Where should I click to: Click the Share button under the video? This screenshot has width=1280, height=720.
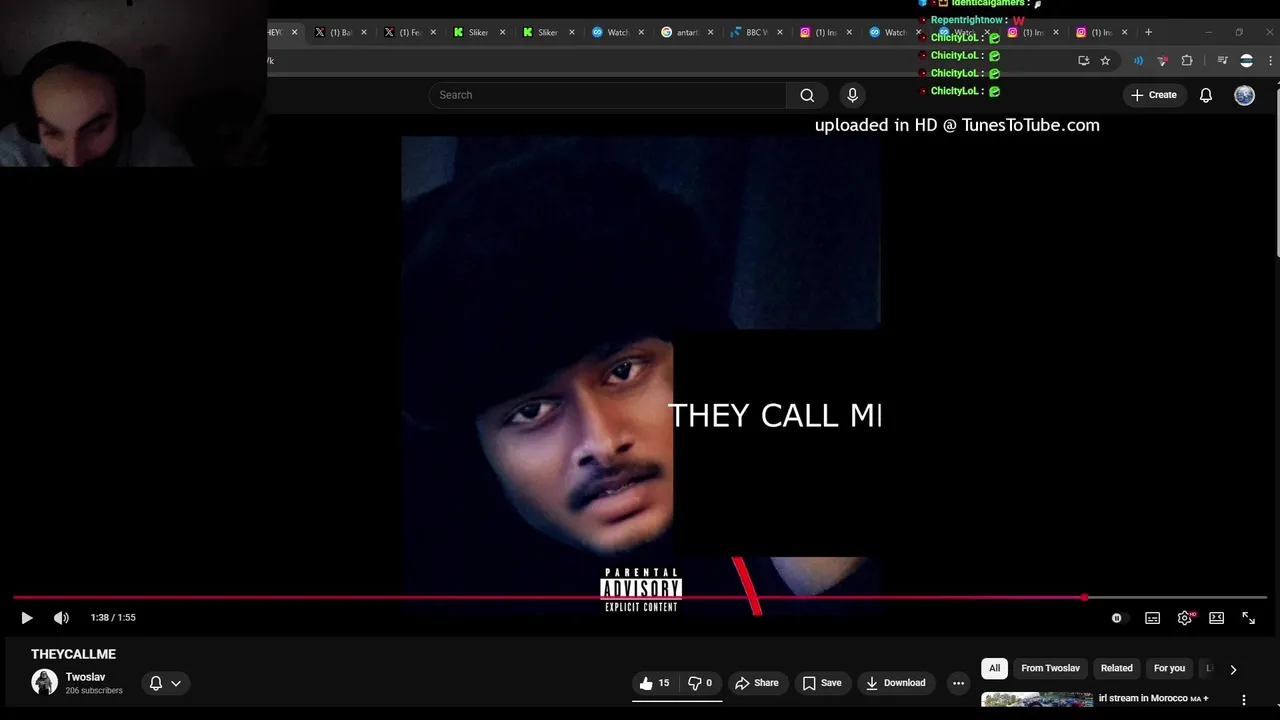(x=757, y=683)
